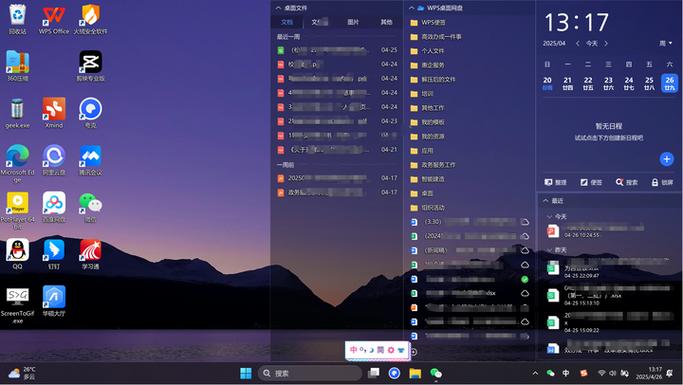Click the taskbar clock showing 13:17
Screen dimensions: 683x385
coord(648,373)
